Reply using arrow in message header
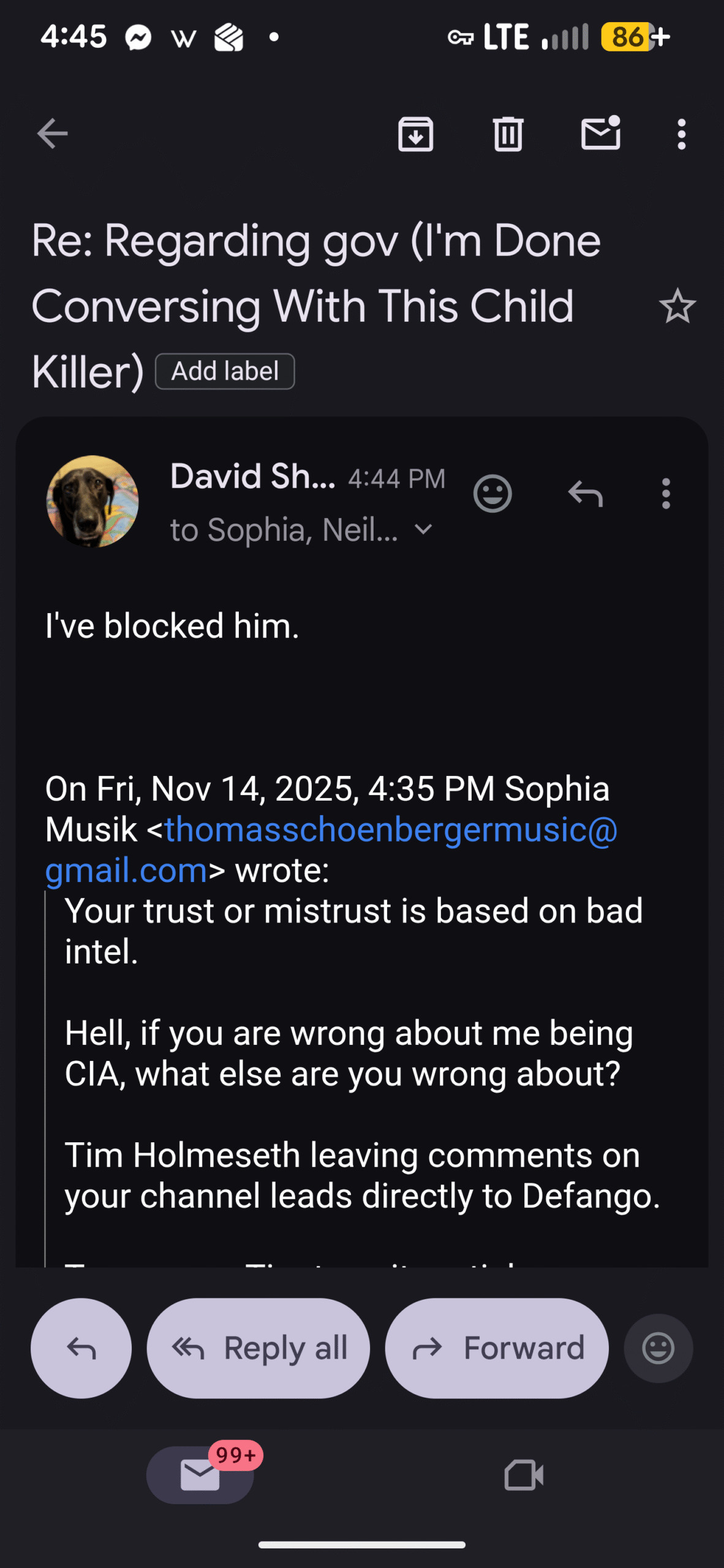Screen dimensions: 724x1568 click(586, 494)
